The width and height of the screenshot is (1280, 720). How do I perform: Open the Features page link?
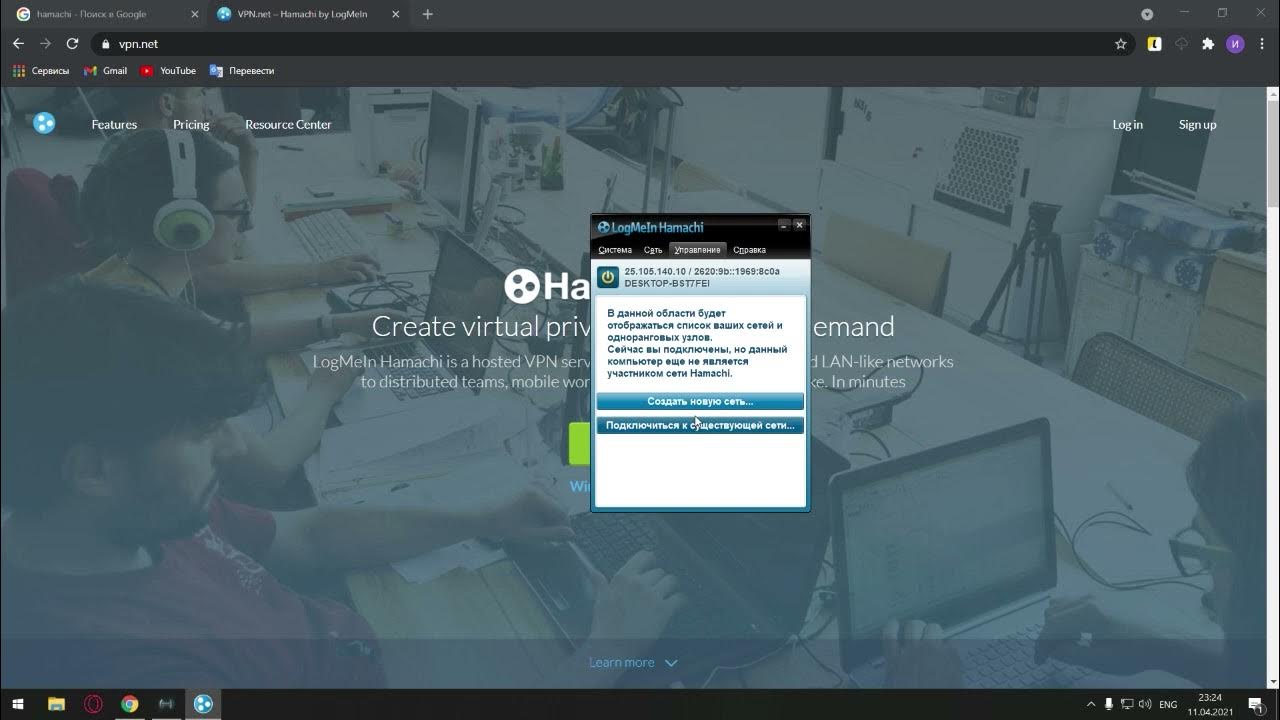(x=114, y=125)
